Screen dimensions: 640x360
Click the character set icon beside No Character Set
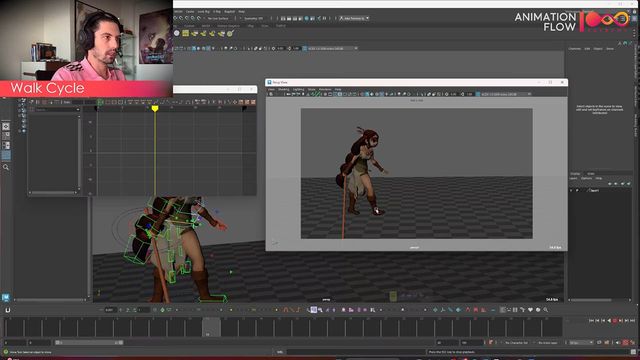[491, 343]
